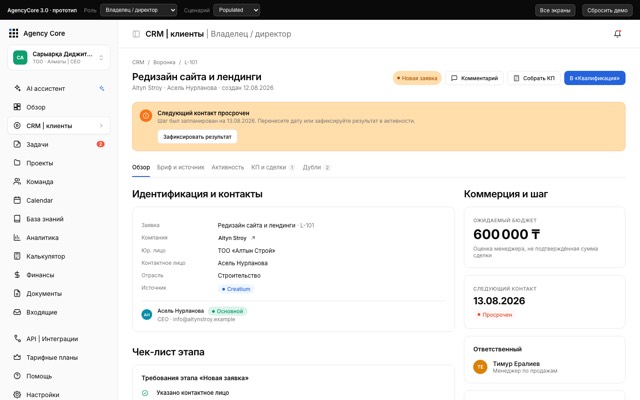Click the Новая заявка status badge
The width and height of the screenshot is (640, 400).
pyautogui.click(x=417, y=78)
